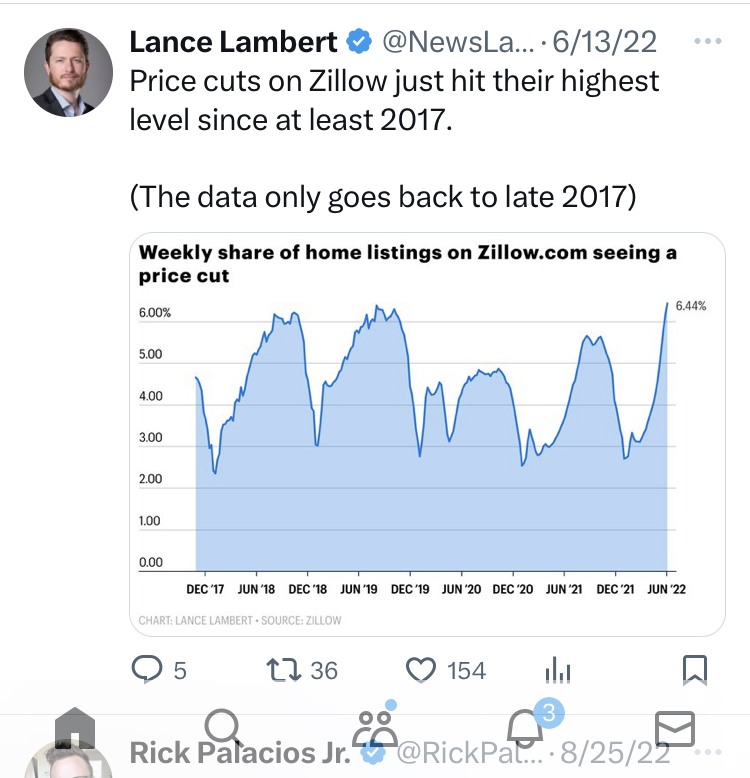
Task: Enlarge the Zillow price cut chart image
Action: point(427,434)
